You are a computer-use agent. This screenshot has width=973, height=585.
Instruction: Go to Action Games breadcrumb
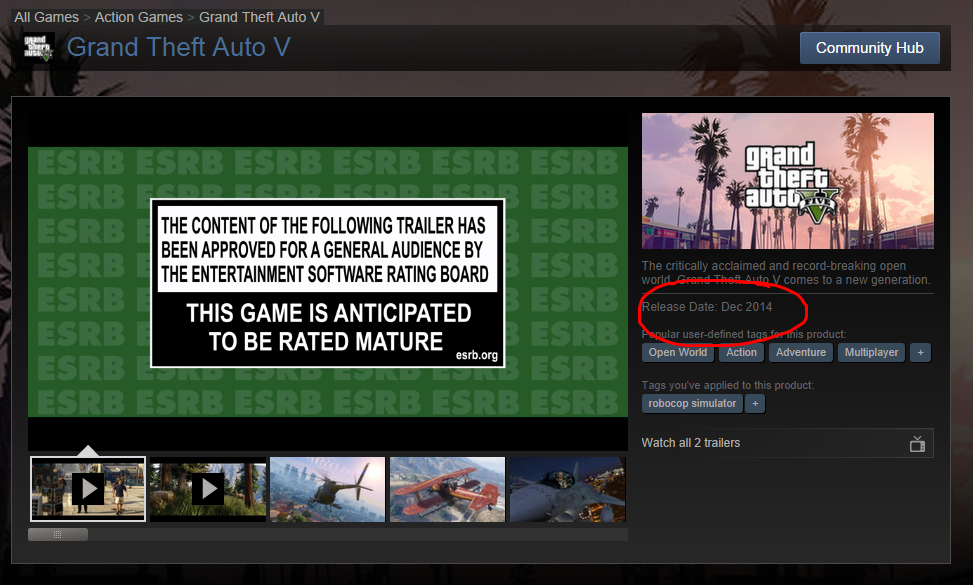point(138,17)
